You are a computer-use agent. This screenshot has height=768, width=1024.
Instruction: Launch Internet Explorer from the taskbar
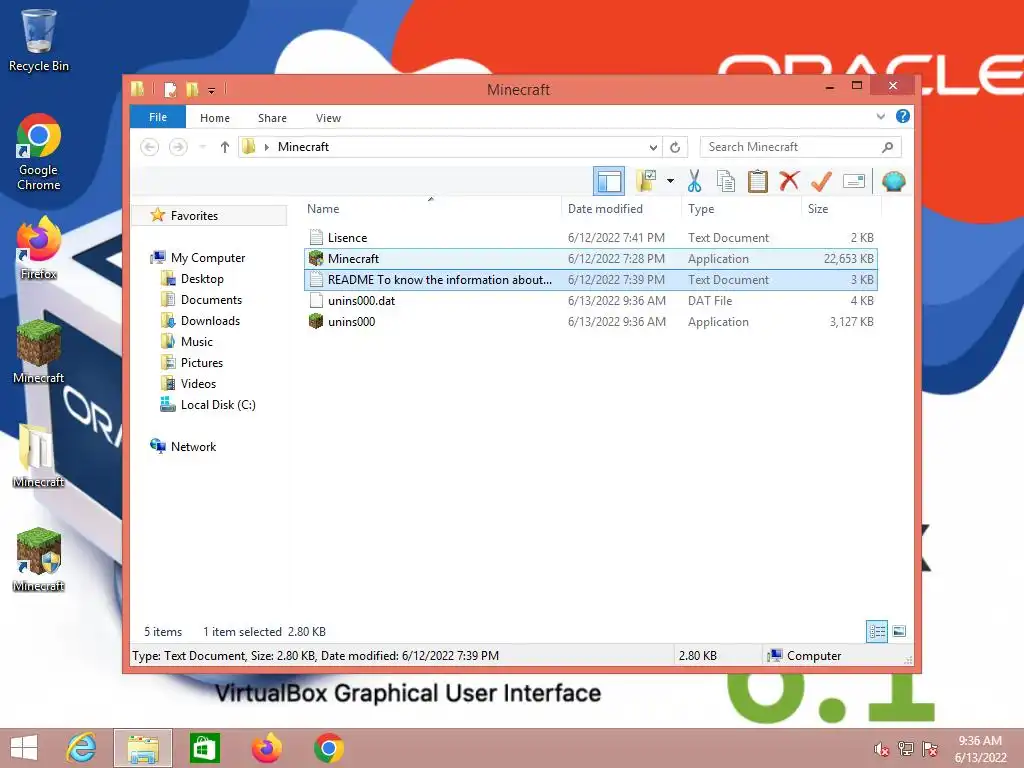(x=82, y=748)
